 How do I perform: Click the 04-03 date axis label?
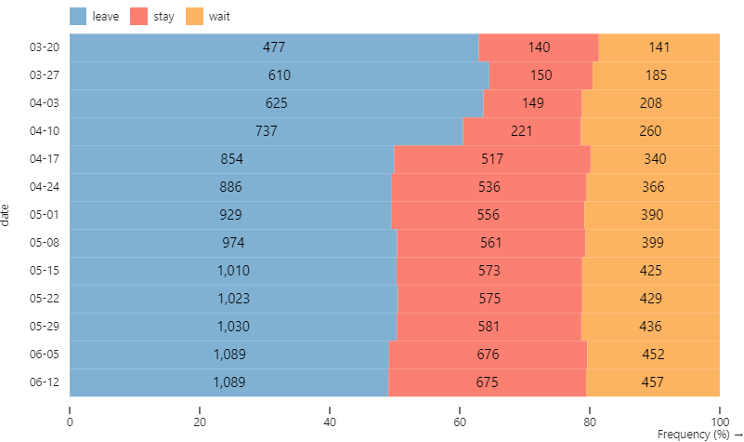point(44,103)
